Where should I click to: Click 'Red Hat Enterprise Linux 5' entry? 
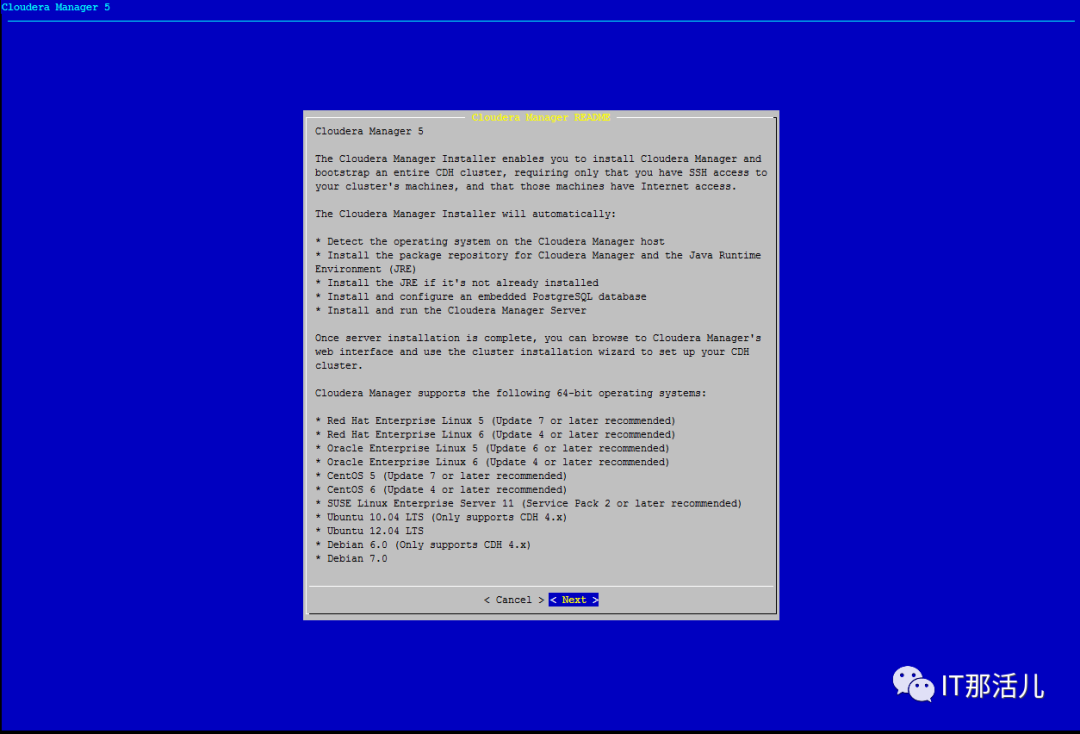point(495,421)
